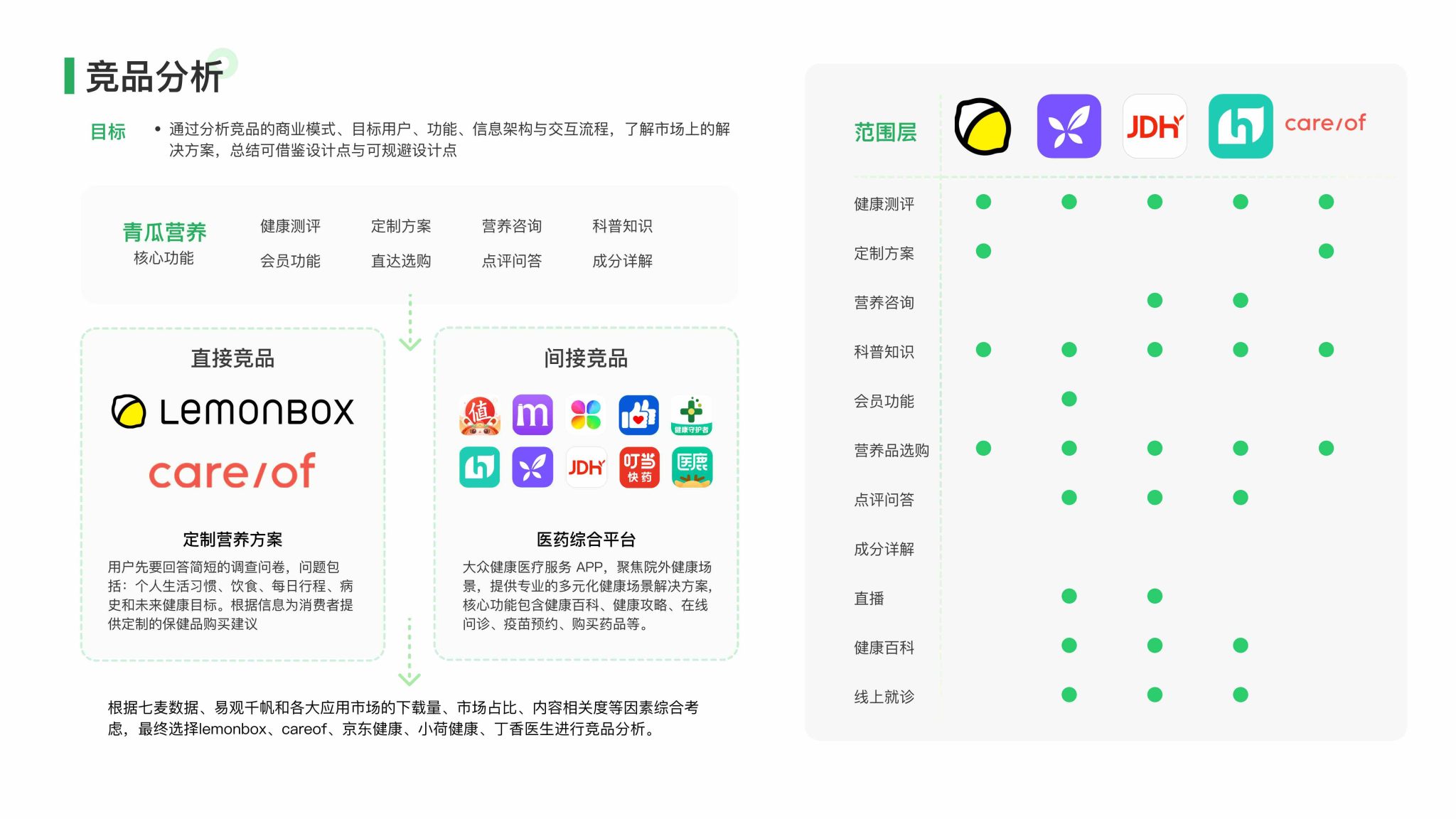Click the 健康百科 row label
The image size is (1456, 819).
pos(884,648)
